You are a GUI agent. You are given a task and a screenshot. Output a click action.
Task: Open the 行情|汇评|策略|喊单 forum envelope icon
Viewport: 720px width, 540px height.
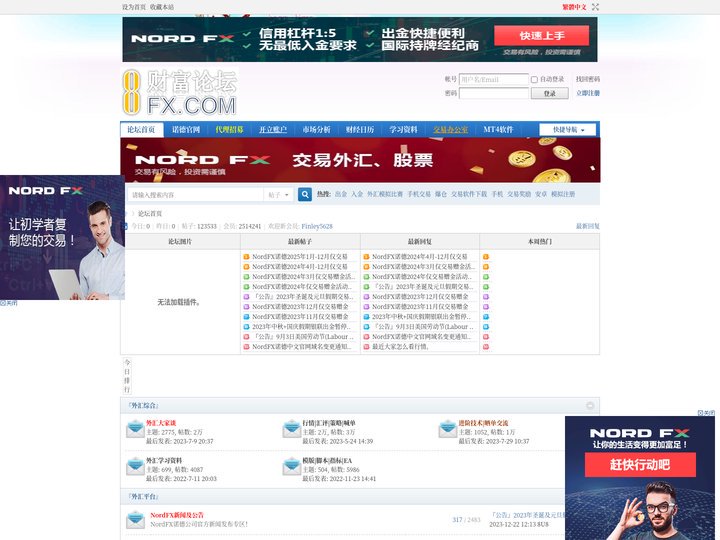click(292, 429)
